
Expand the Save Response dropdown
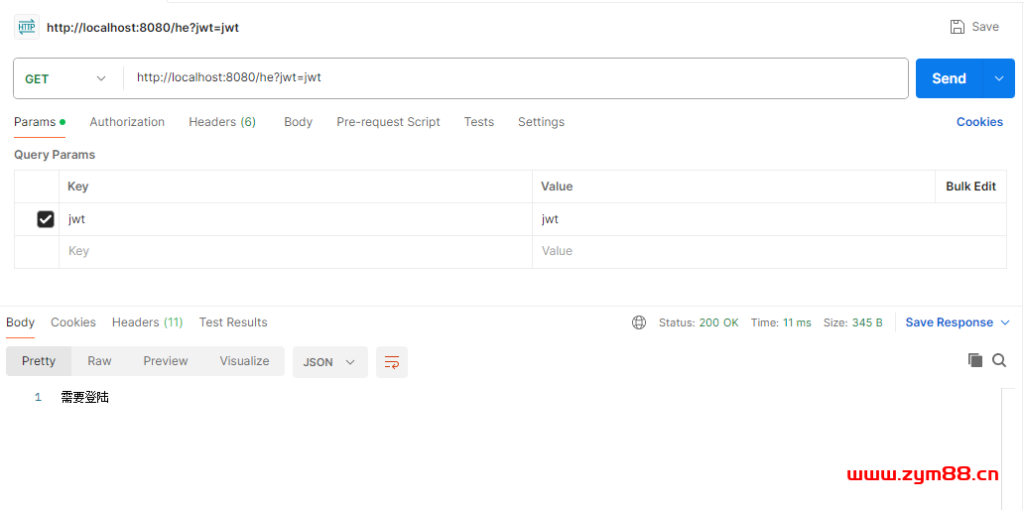1005,323
